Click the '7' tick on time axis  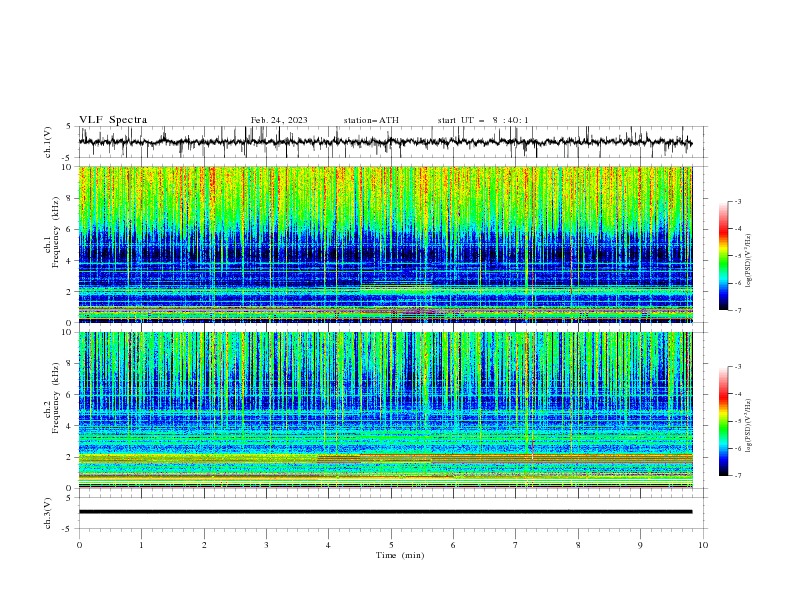pyautogui.click(x=516, y=545)
